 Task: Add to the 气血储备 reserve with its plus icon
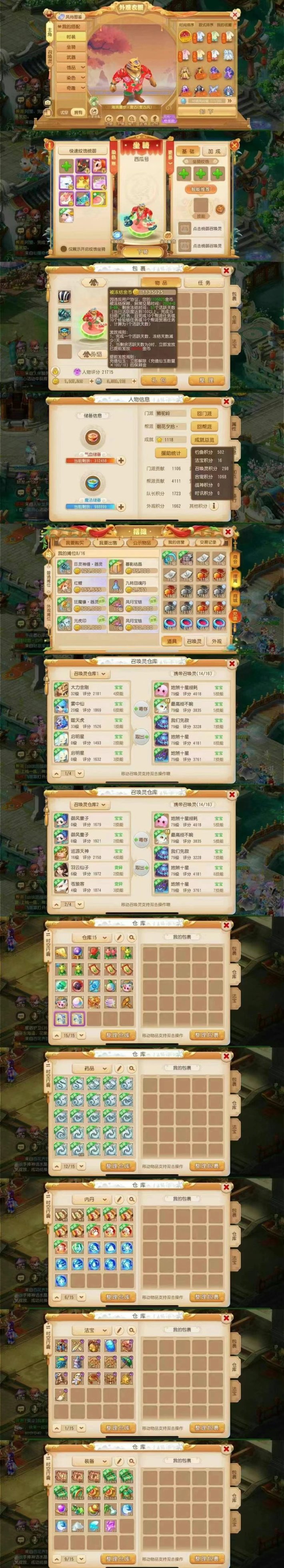[x=121, y=461]
